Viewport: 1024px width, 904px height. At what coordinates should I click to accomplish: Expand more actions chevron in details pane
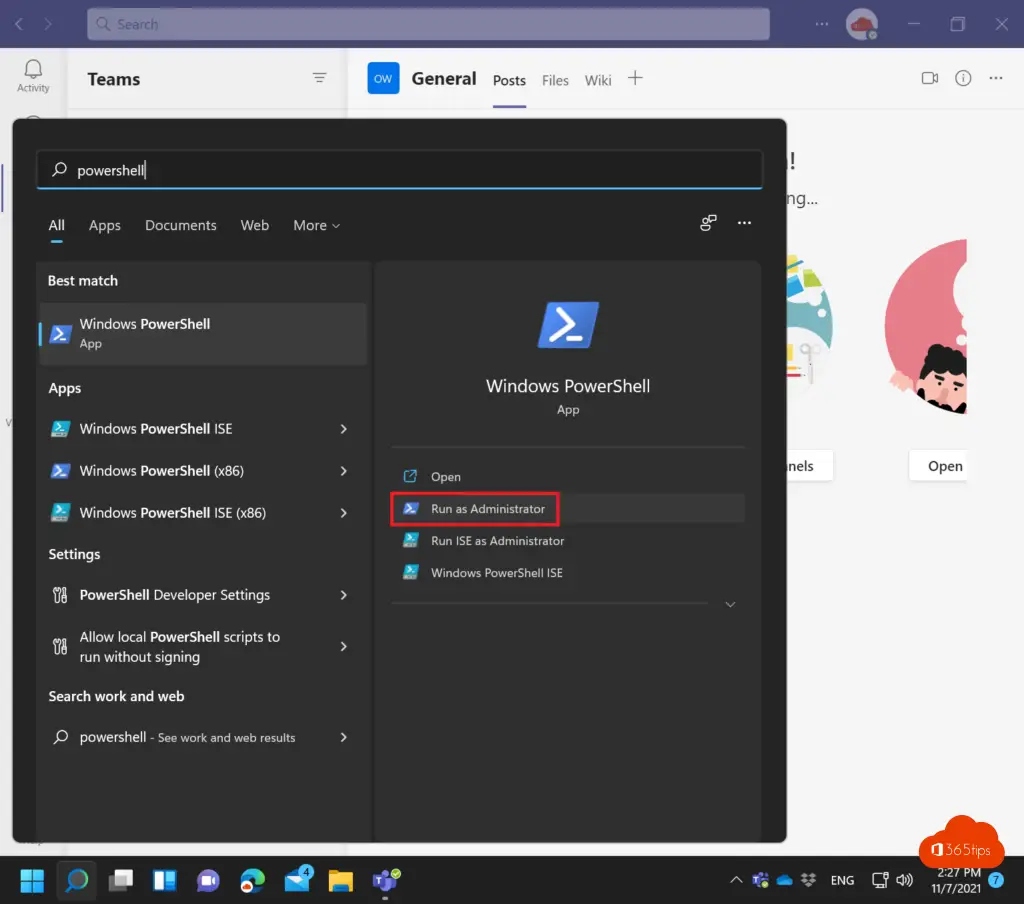(730, 605)
